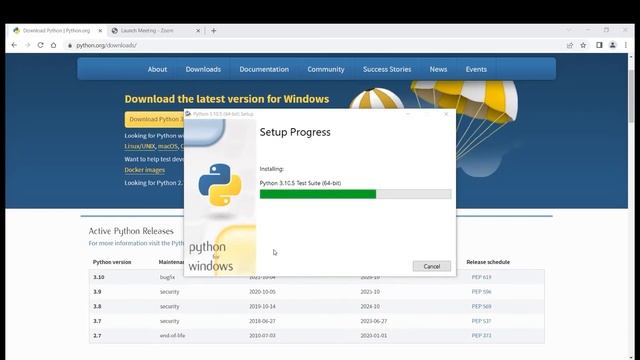The image size is (640, 360).
Task: Open the Events navigation item
Action: click(476, 69)
